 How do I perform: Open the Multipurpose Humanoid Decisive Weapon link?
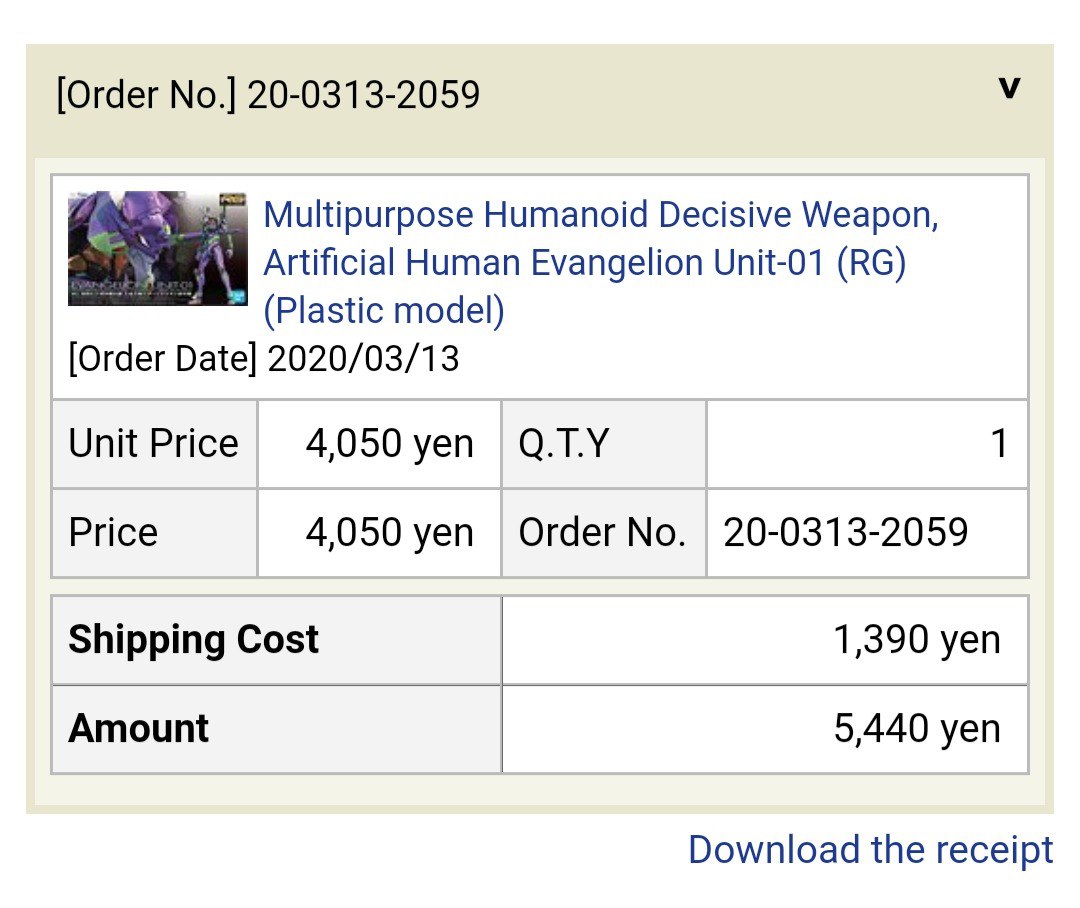(601, 262)
